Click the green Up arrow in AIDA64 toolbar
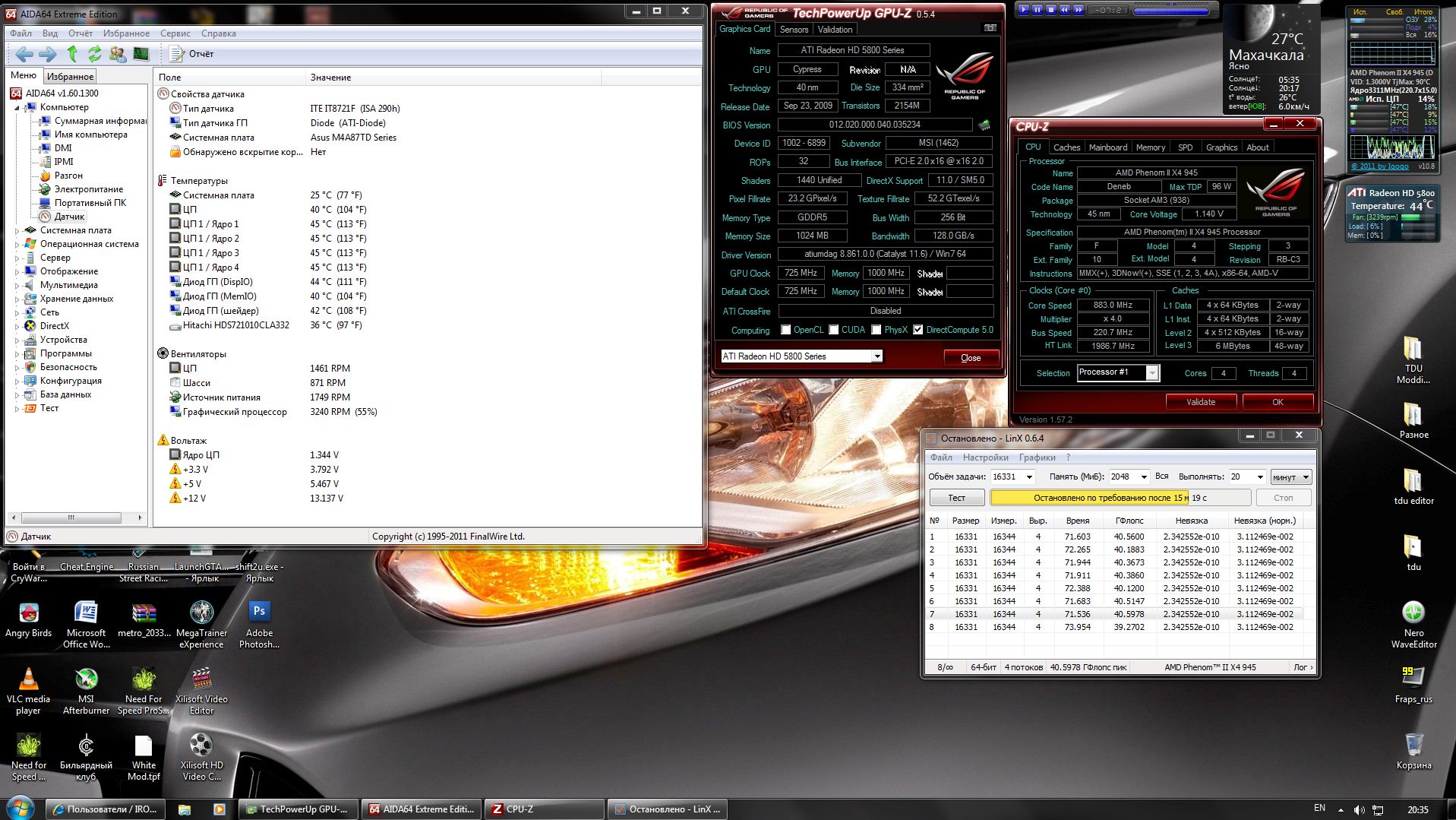This screenshot has width=1456, height=820. pos(72,54)
